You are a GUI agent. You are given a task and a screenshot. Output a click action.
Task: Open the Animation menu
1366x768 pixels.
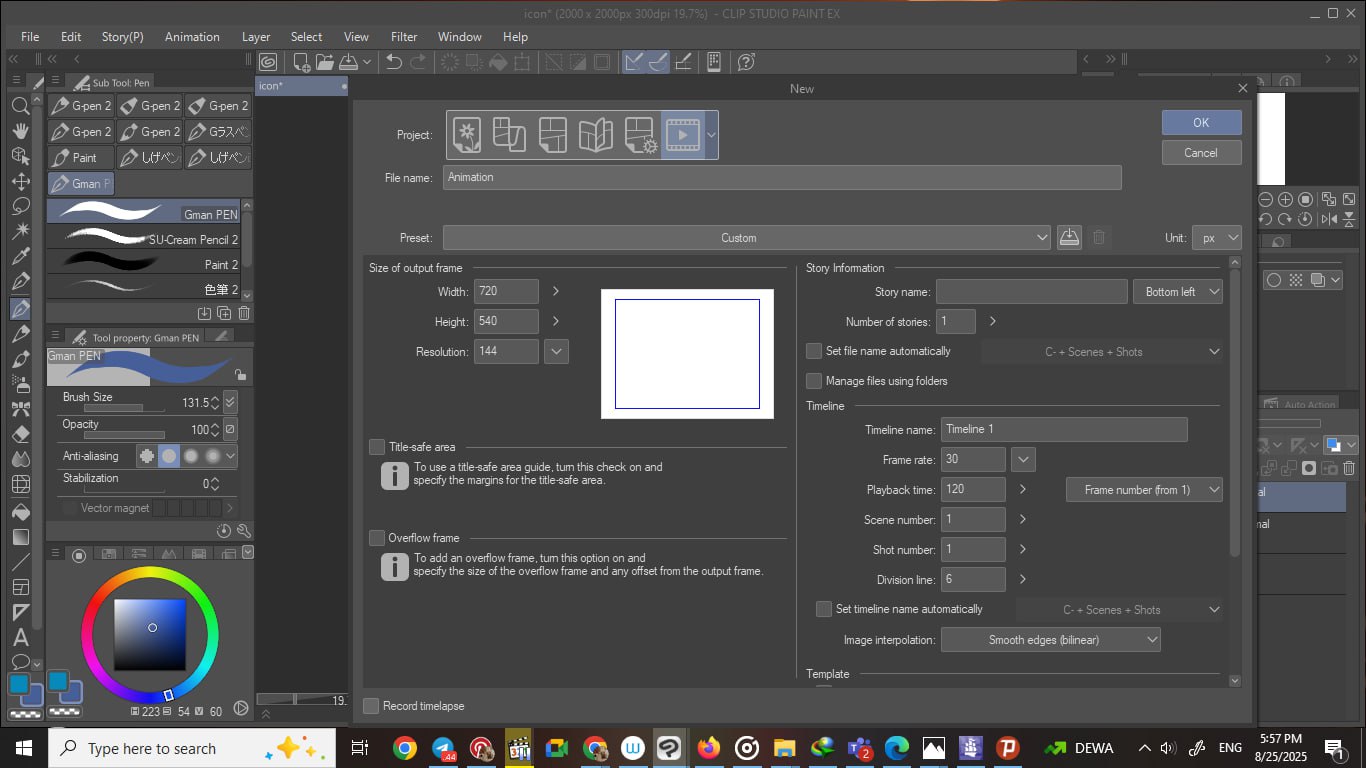click(x=192, y=37)
